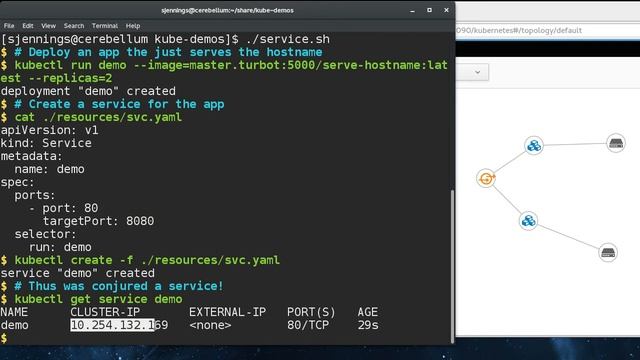
Task: Open the Edit menu in terminal
Action: 28,26
